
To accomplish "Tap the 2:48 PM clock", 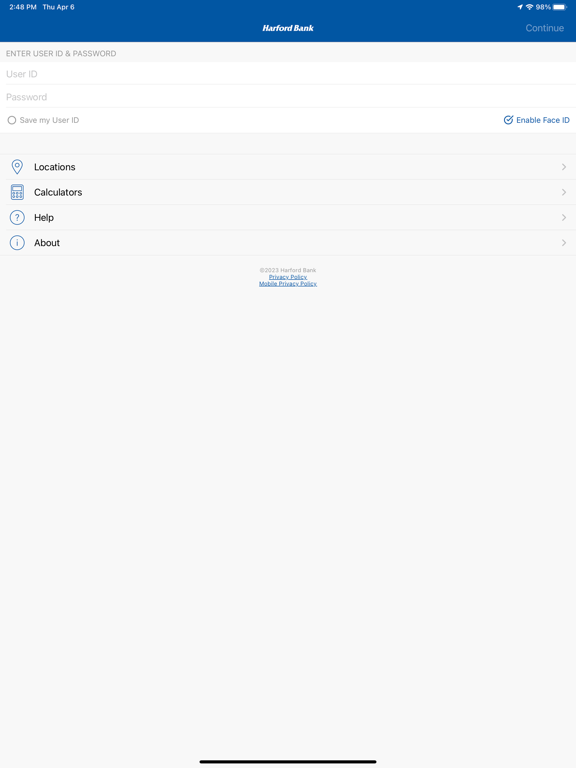I will [x=23, y=7].
